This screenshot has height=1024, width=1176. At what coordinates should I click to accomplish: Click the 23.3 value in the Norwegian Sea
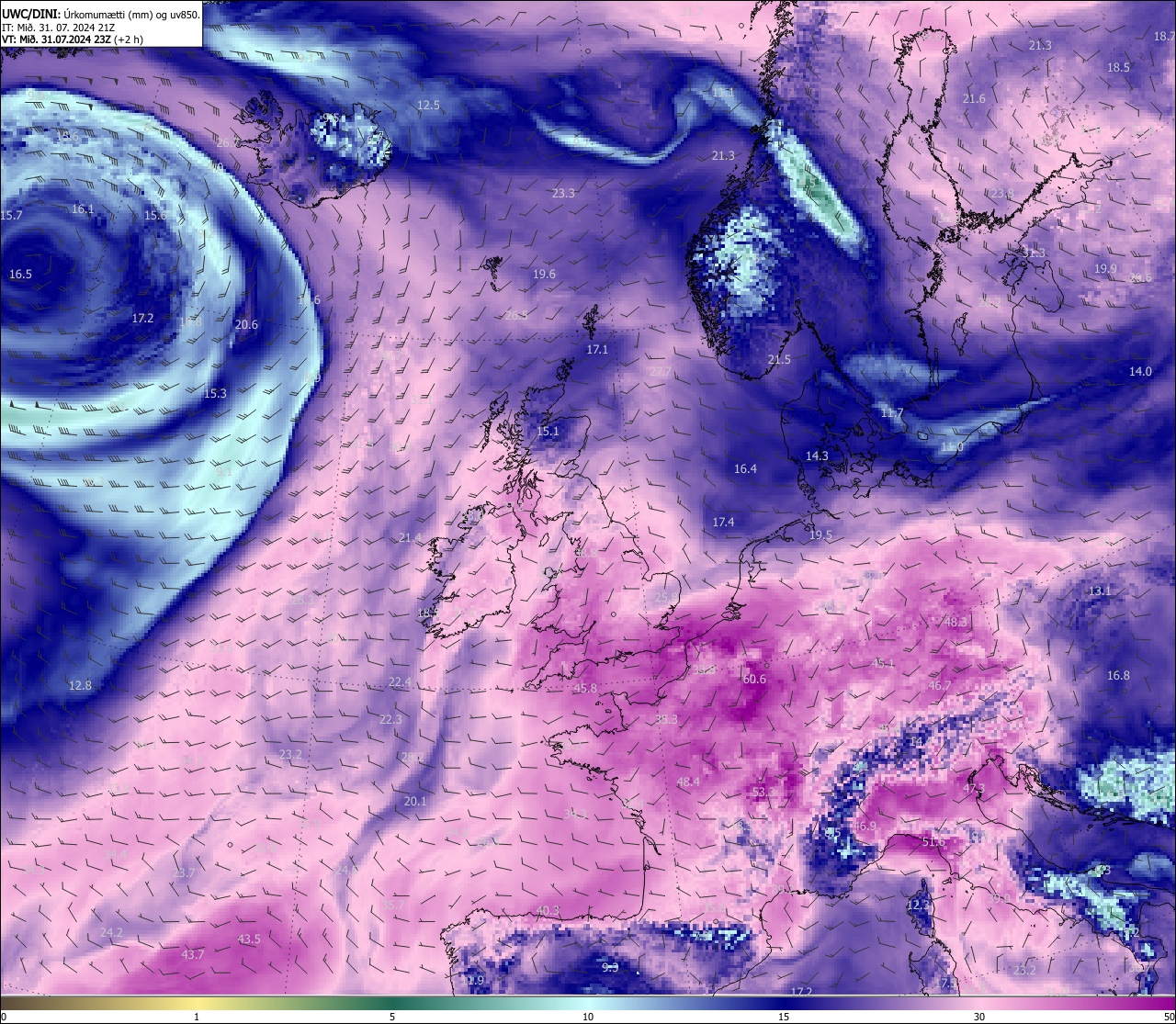click(563, 193)
